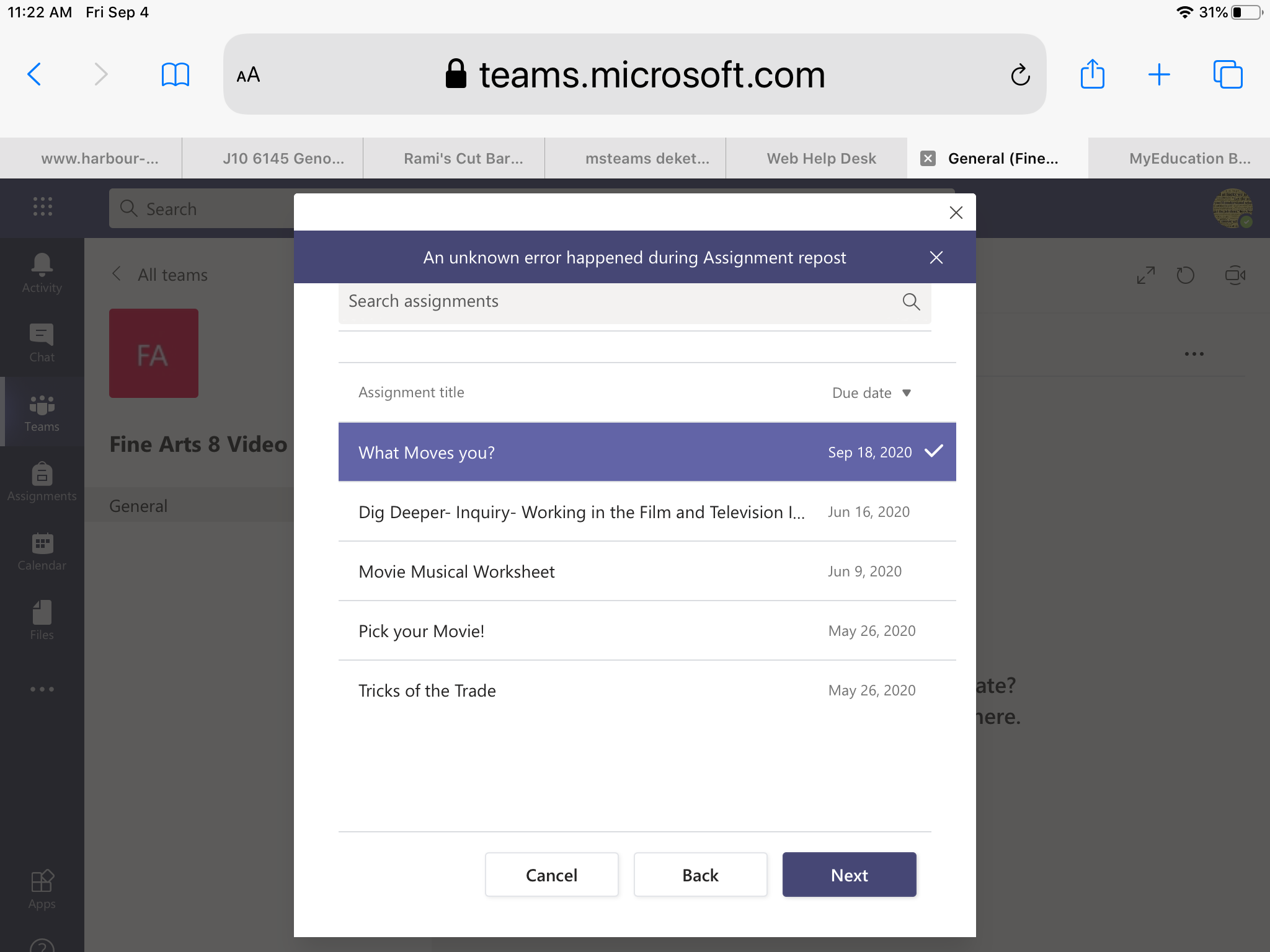The width and height of the screenshot is (1270, 952).
Task: Switch to MyEducation B... tab
Action: (x=1189, y=159)
